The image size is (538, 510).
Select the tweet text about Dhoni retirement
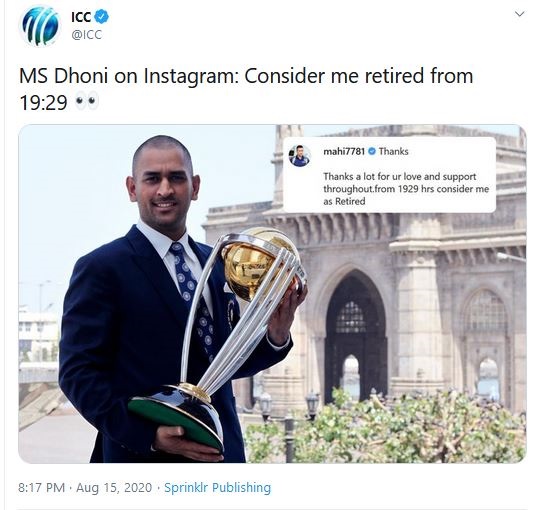tap(246, 89)
